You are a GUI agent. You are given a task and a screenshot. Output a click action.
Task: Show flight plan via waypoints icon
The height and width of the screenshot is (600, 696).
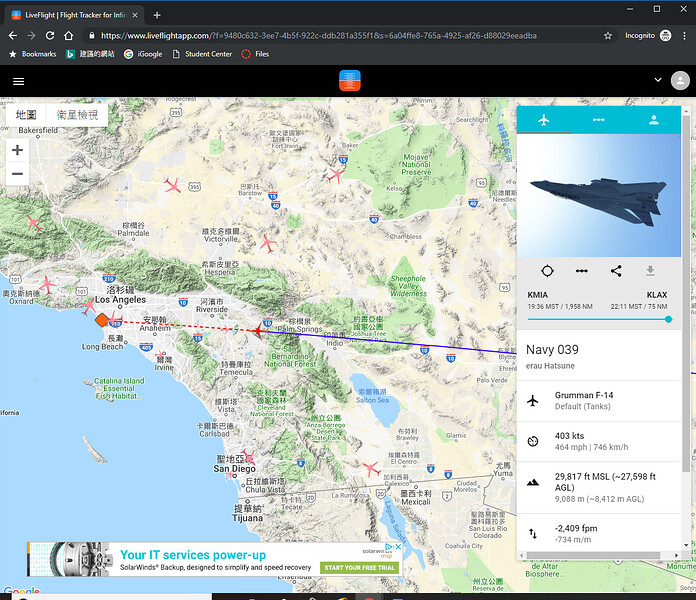click(581, 271)
